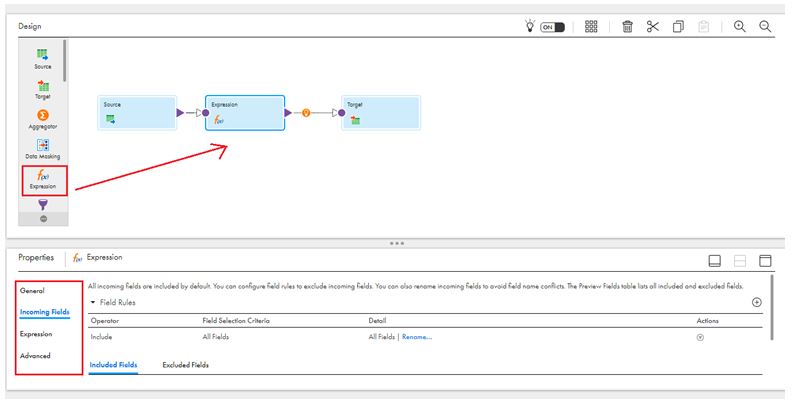Select the Aggregator transformation in palette
This screenshot has height=405, width=797.
point(43,119)
